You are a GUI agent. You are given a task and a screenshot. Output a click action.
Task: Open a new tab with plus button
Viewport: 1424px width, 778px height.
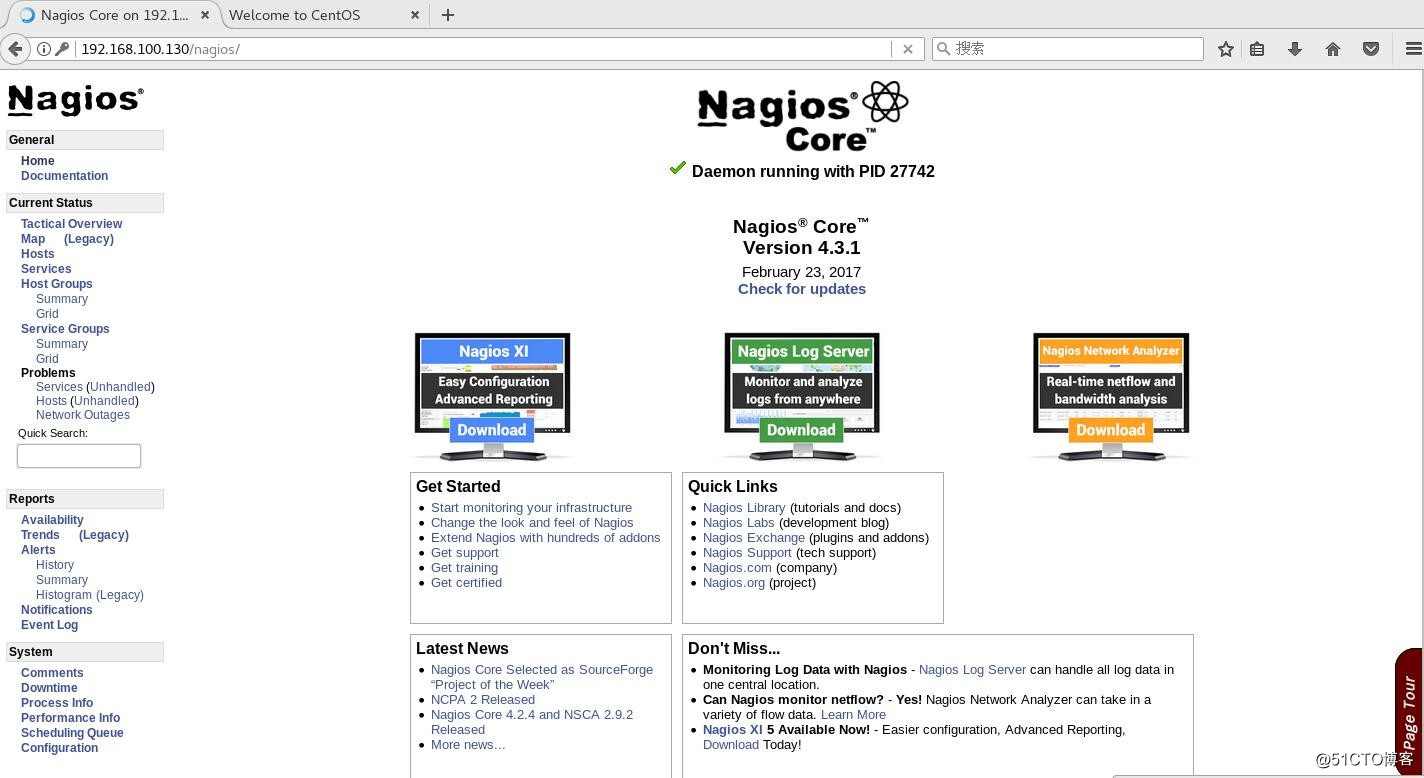(448, 15)
